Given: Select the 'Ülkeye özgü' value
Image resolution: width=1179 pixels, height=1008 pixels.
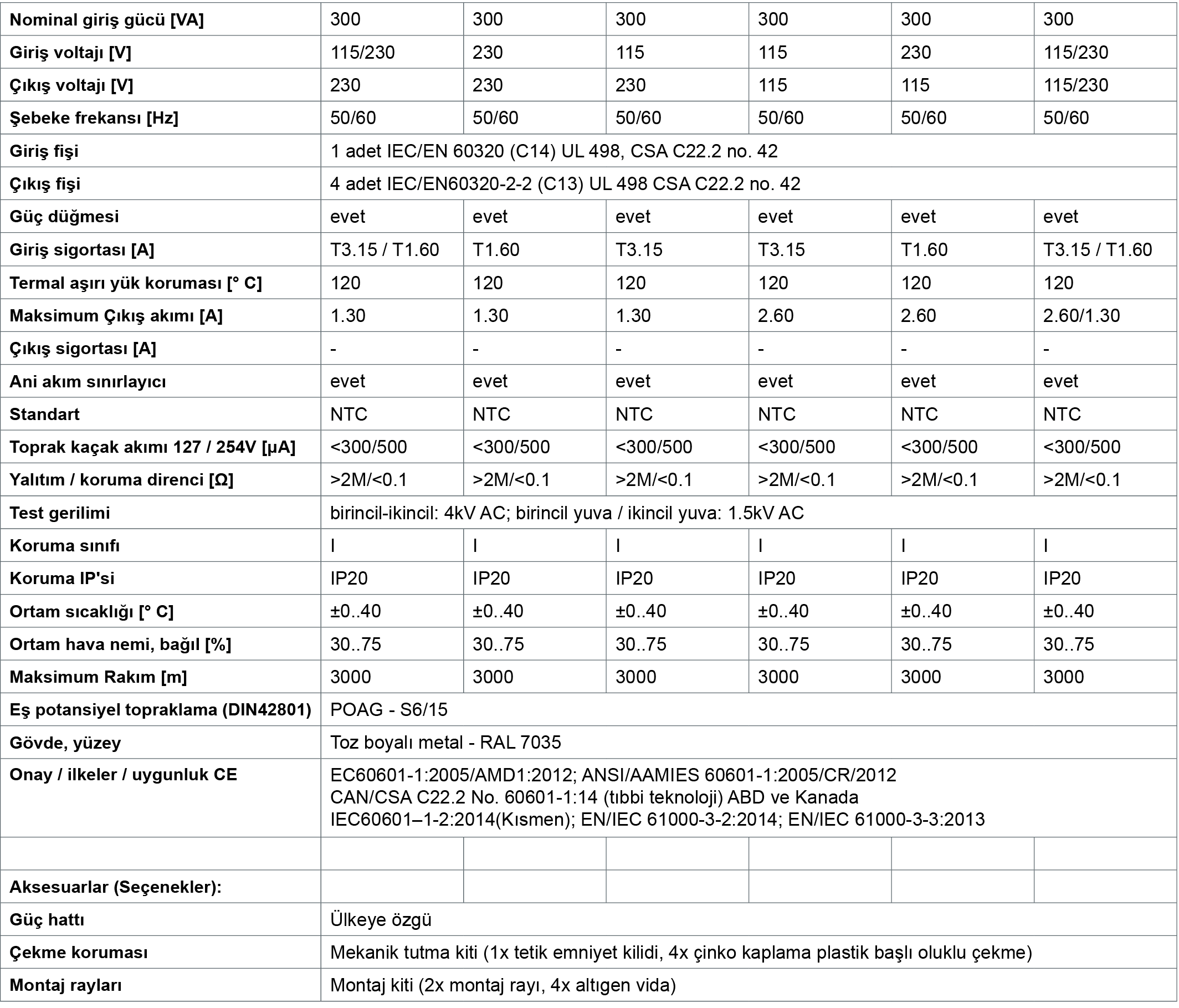Looking at the screenshot, I should pyautogui.click(x=381, y=920).
